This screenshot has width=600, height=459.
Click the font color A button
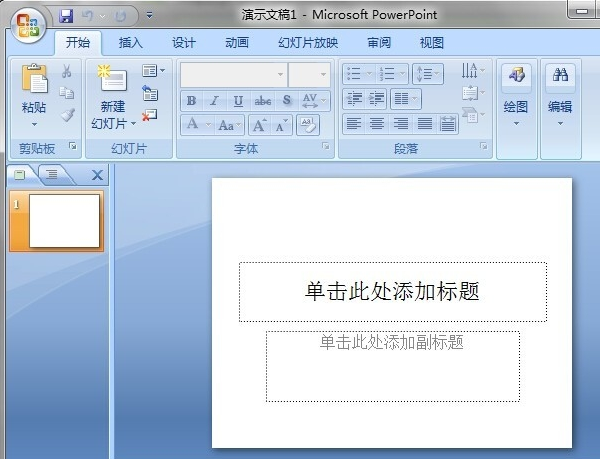pos(192,124)
